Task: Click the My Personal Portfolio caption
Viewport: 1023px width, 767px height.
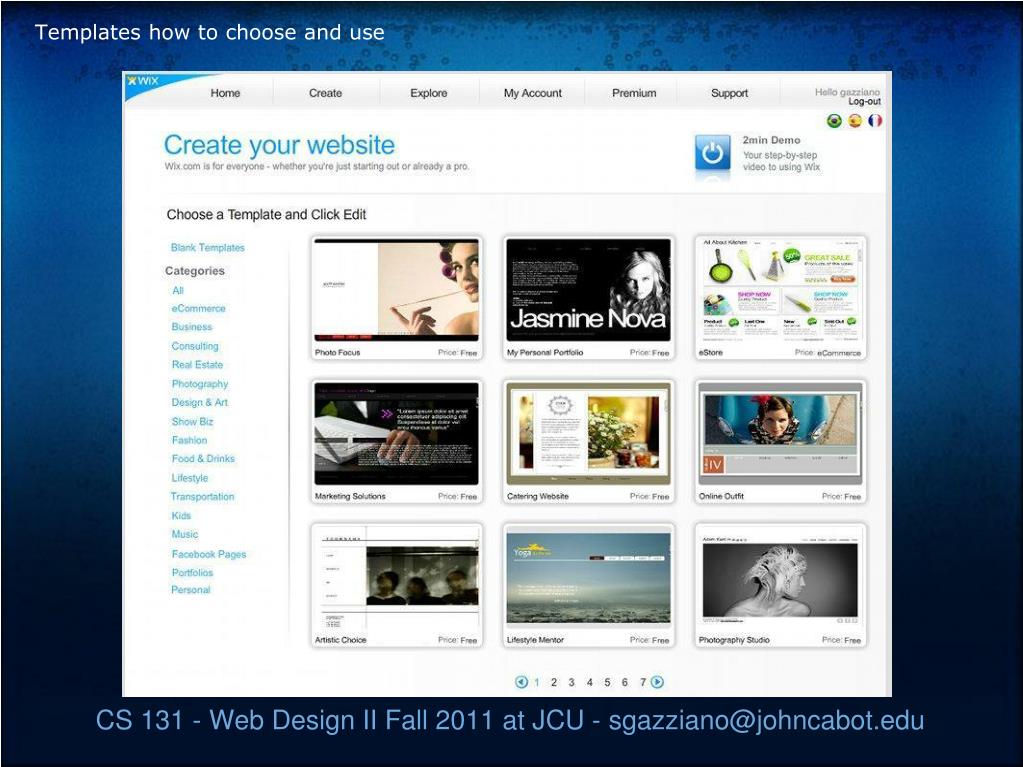Action: coord(545,352)
